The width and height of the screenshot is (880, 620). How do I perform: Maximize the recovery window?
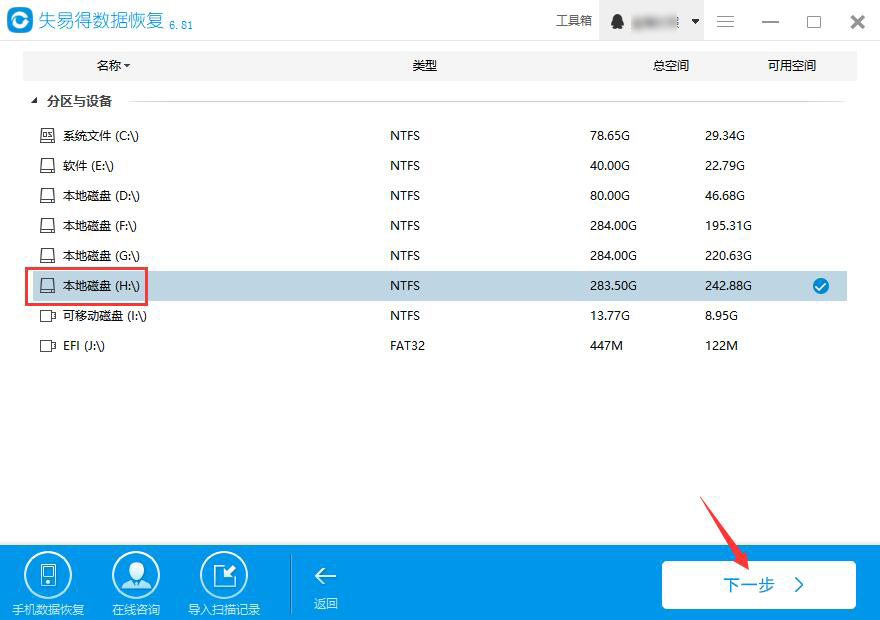click(814, 21)
